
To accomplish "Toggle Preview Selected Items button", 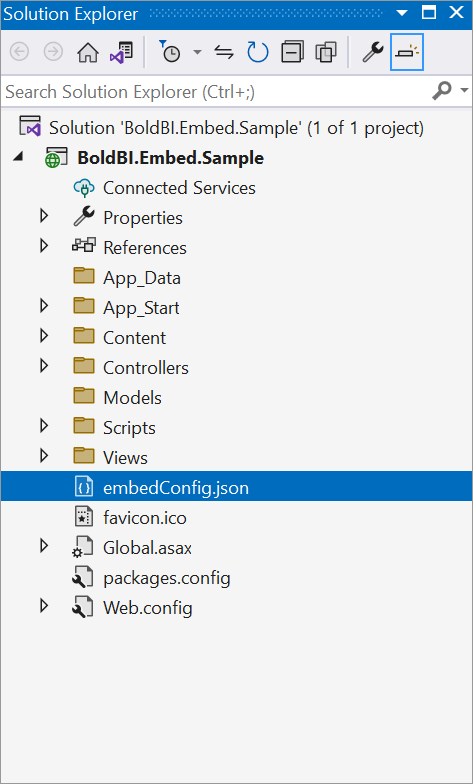I will pyautogui.click(x=407, y=52).
